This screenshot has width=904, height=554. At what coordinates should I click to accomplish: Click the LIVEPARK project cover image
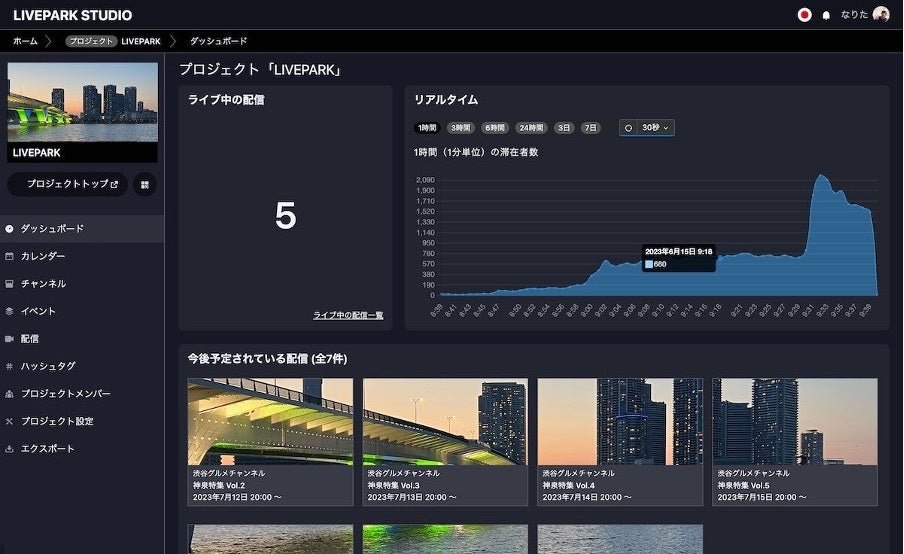[82, 103]
